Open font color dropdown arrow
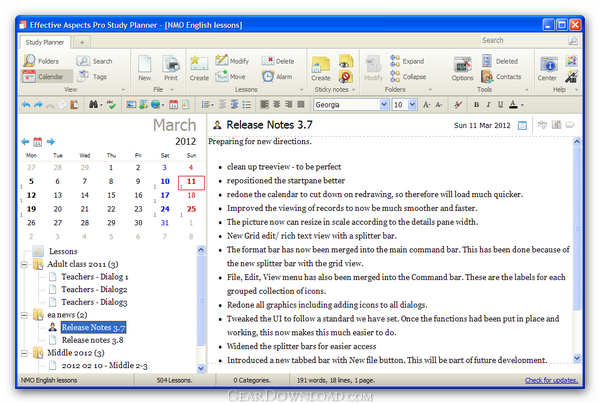Image resolution: width=600 pixels, height=404 pixels. (522, 105)
